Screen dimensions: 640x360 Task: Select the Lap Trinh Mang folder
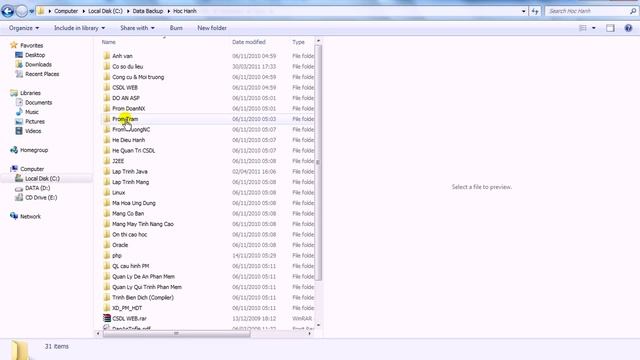coord(130,182)
